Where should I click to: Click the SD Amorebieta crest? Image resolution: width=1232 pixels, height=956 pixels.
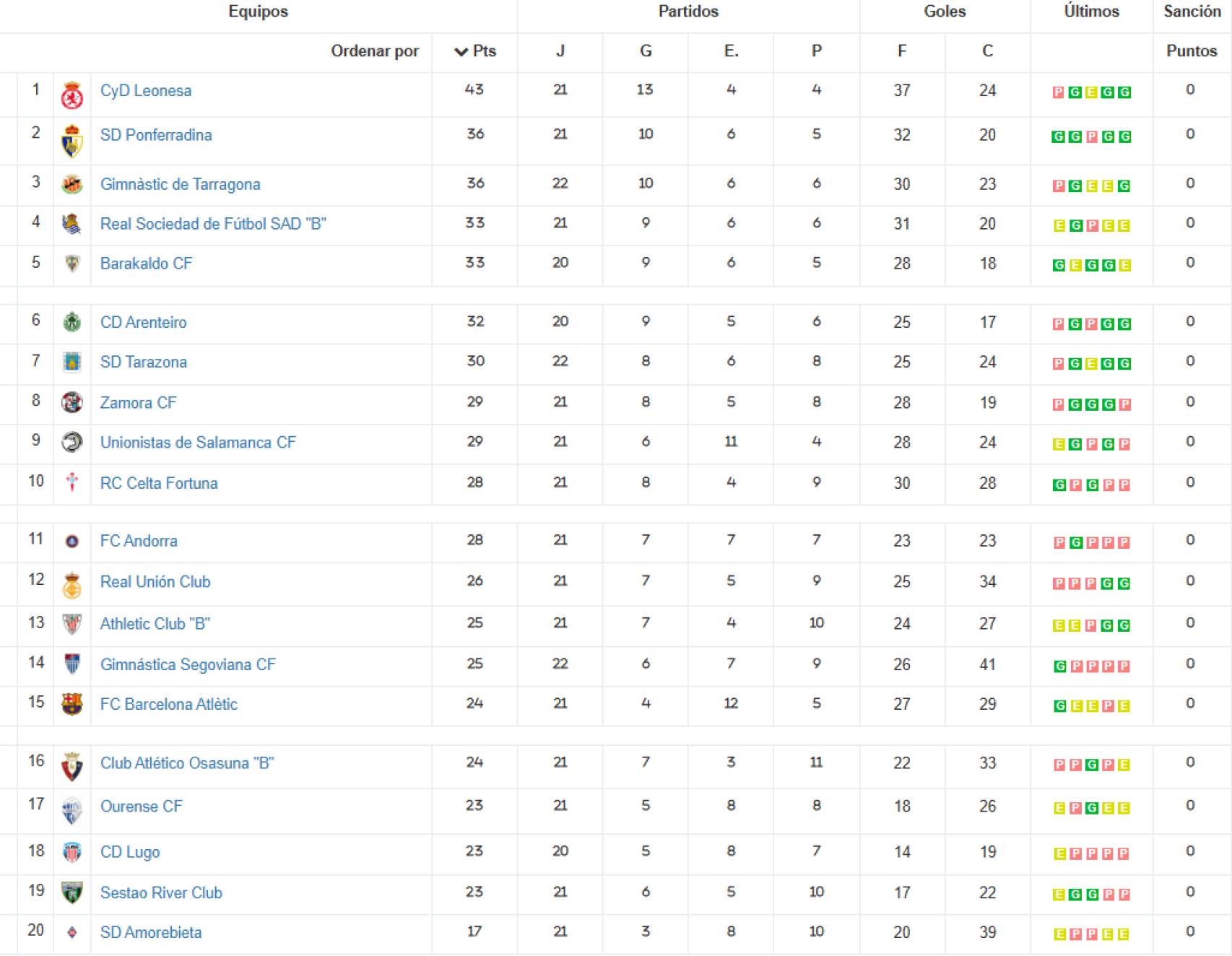[x=72, y=933]
